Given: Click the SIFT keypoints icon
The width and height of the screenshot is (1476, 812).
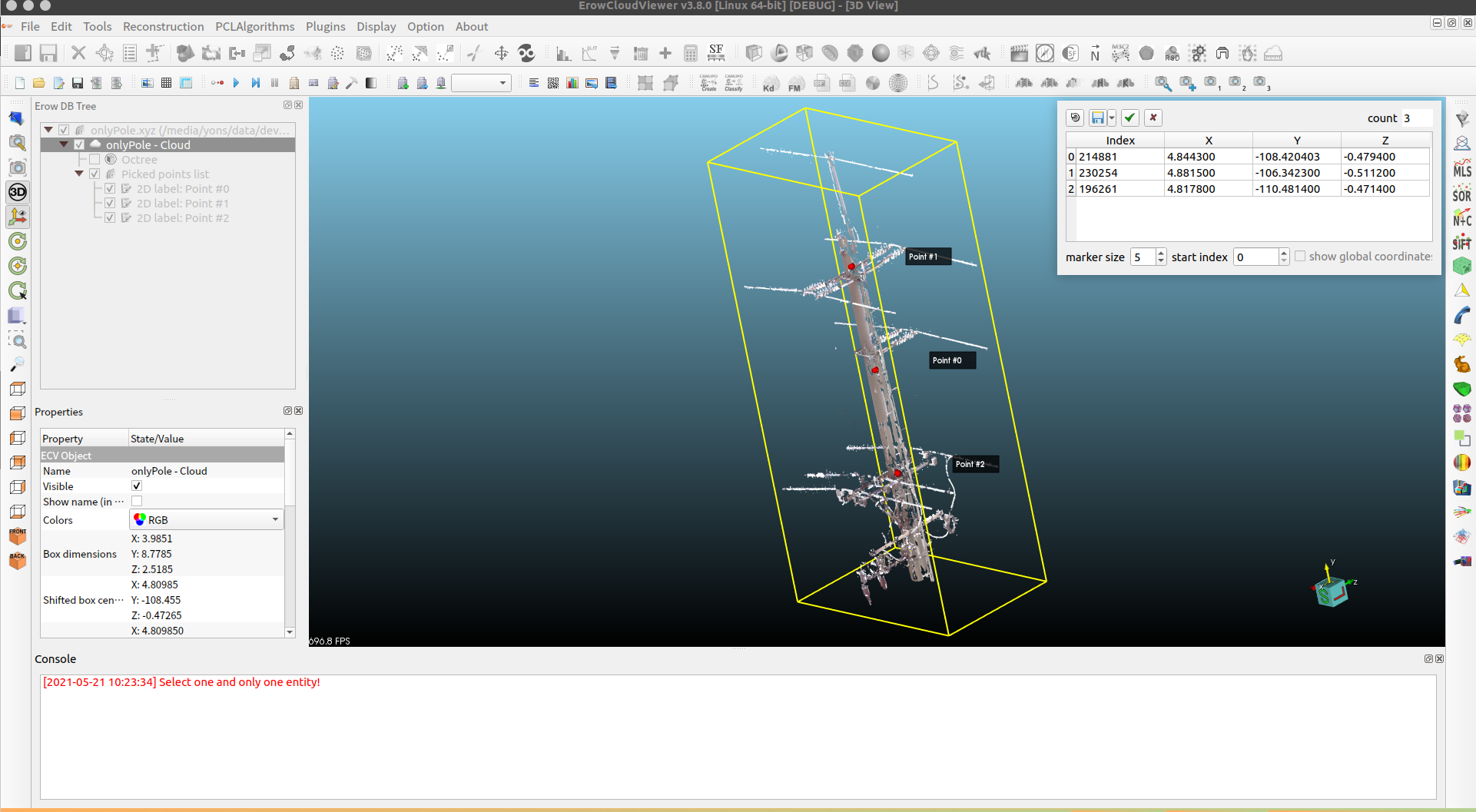Looking at the screenshot, I should 1461,243.
